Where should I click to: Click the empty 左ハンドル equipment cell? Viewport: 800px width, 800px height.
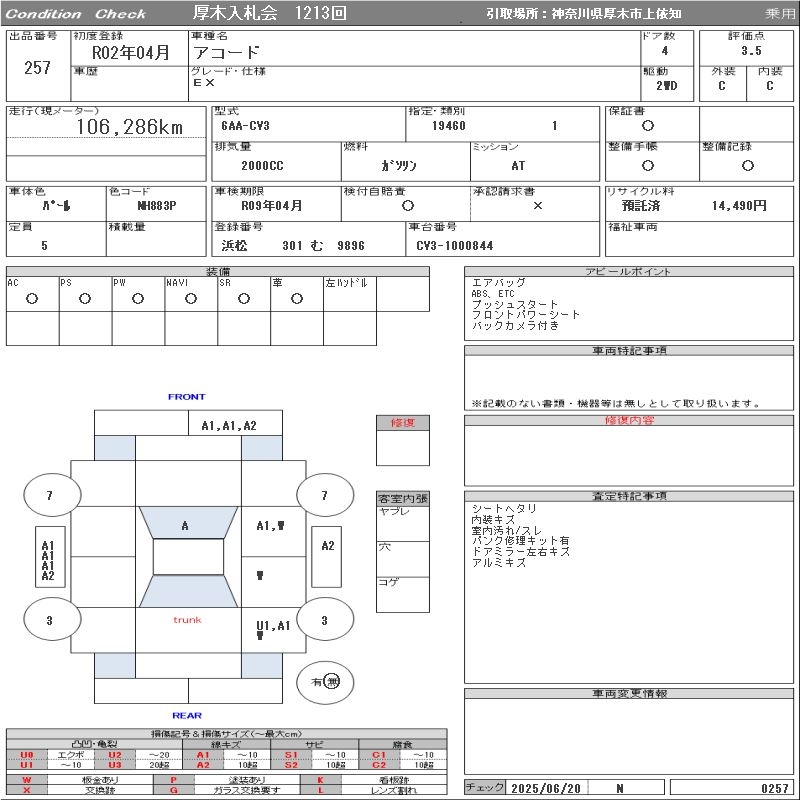pyautogui.click(x=349, y=294)
